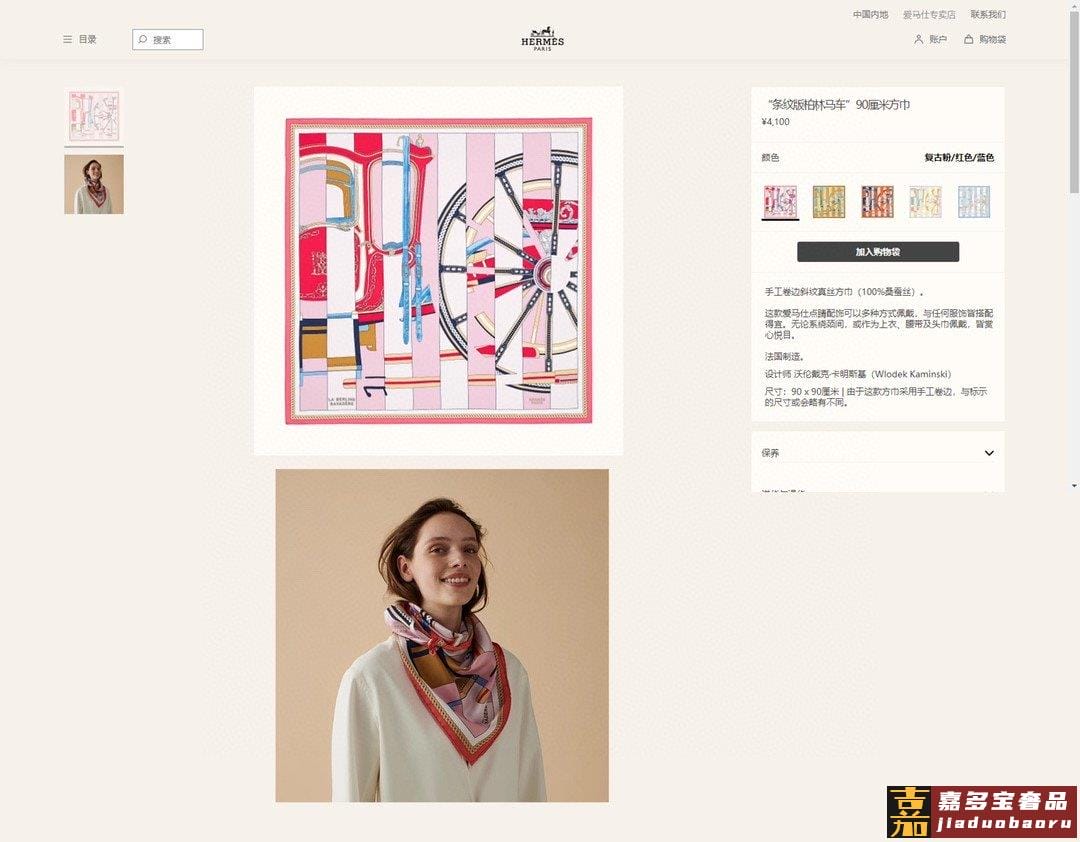This screenshot has height=842, width=1080.
Task: Click the 中国内地 region link
Action: 870,14
